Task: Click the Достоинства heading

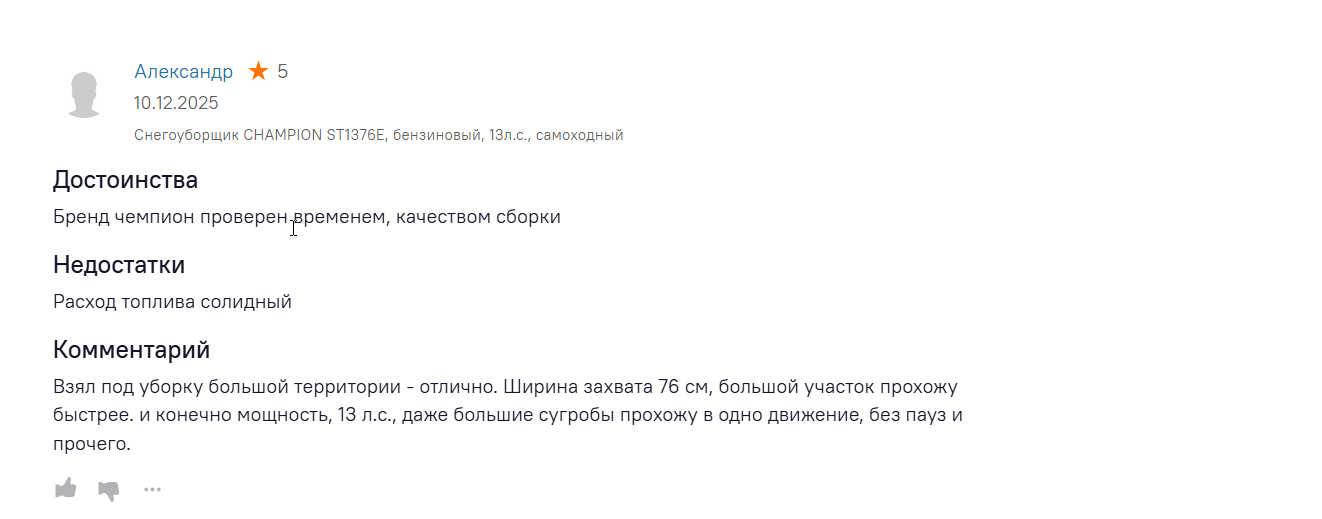Action: (125, 180)
